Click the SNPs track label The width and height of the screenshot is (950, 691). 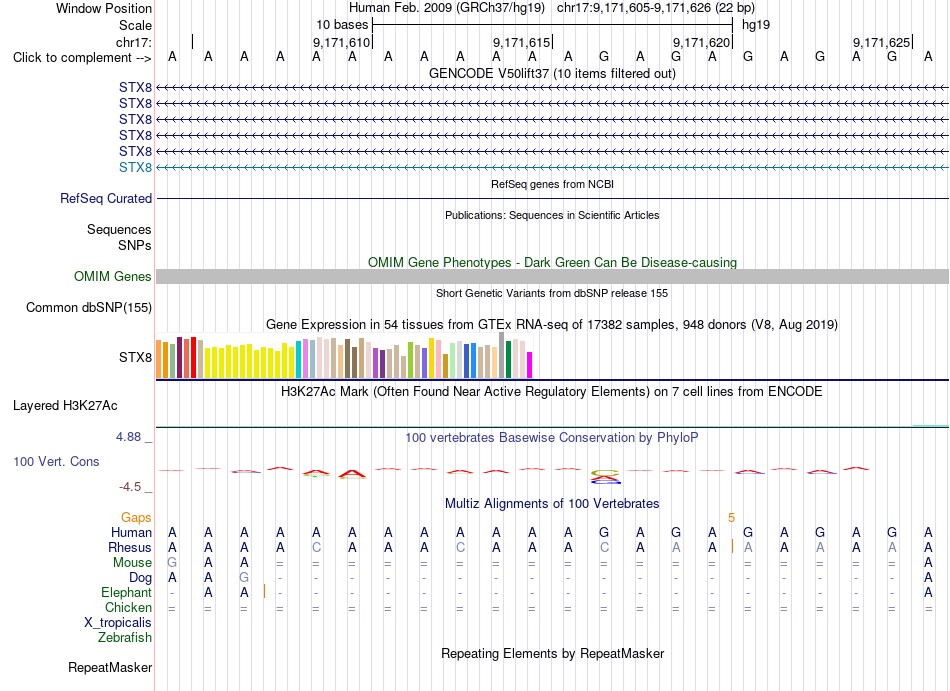tap(135, 245)
